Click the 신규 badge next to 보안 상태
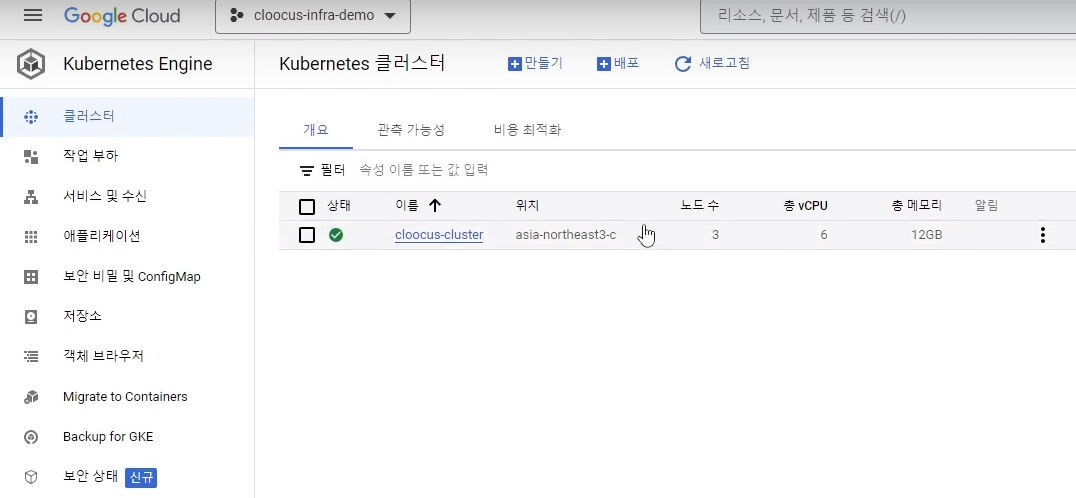1076x498 pixels. click(x=141, y=477)
